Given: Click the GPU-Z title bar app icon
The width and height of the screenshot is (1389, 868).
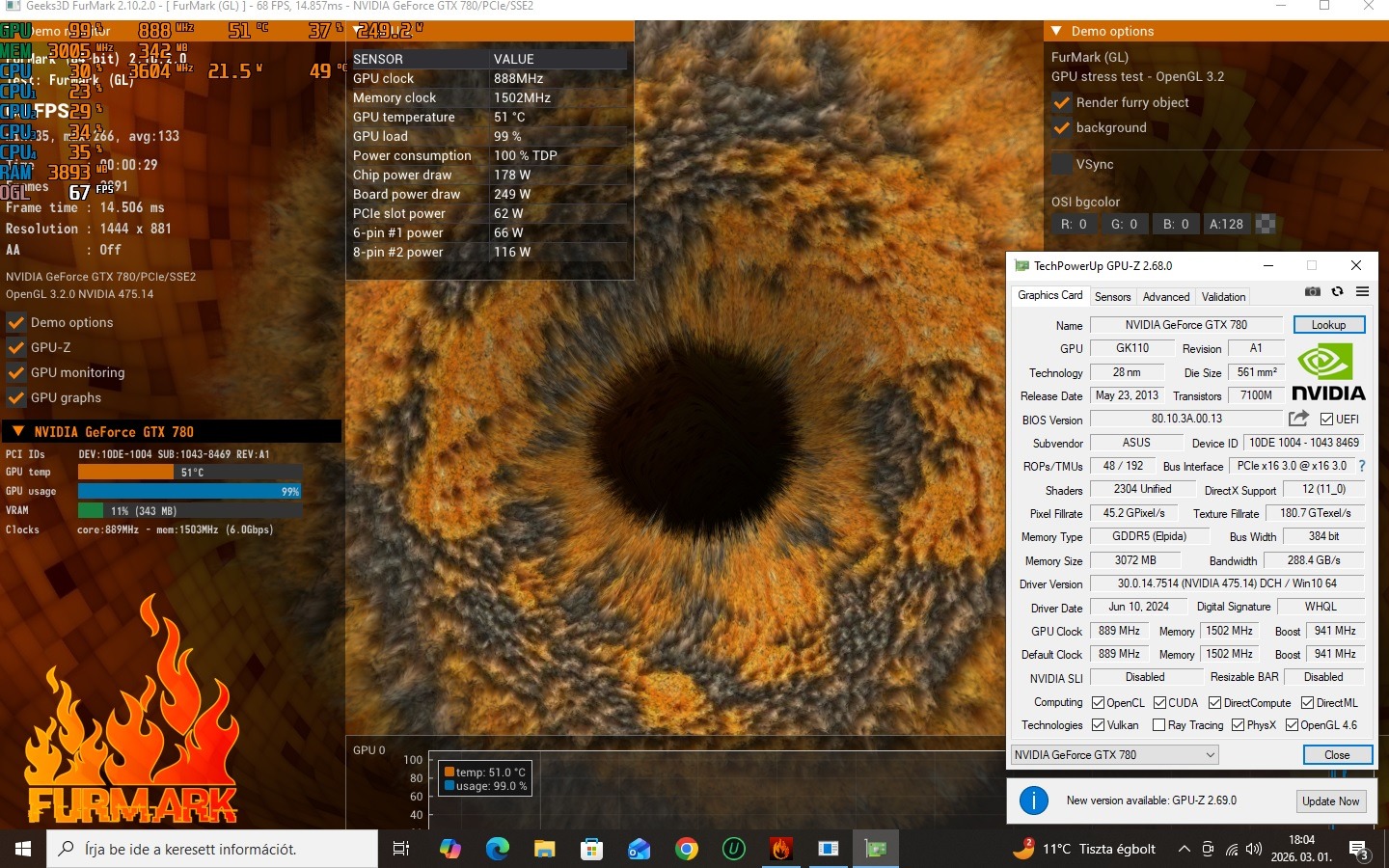Looking at the screenshot, I should point(1021,266).
